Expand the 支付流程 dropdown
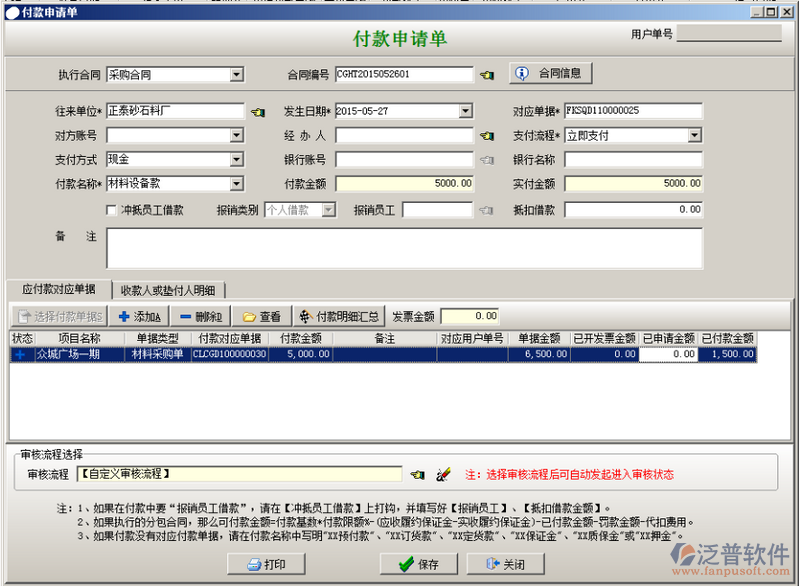This screenshot has height=587, width=800. click(694, 136)
